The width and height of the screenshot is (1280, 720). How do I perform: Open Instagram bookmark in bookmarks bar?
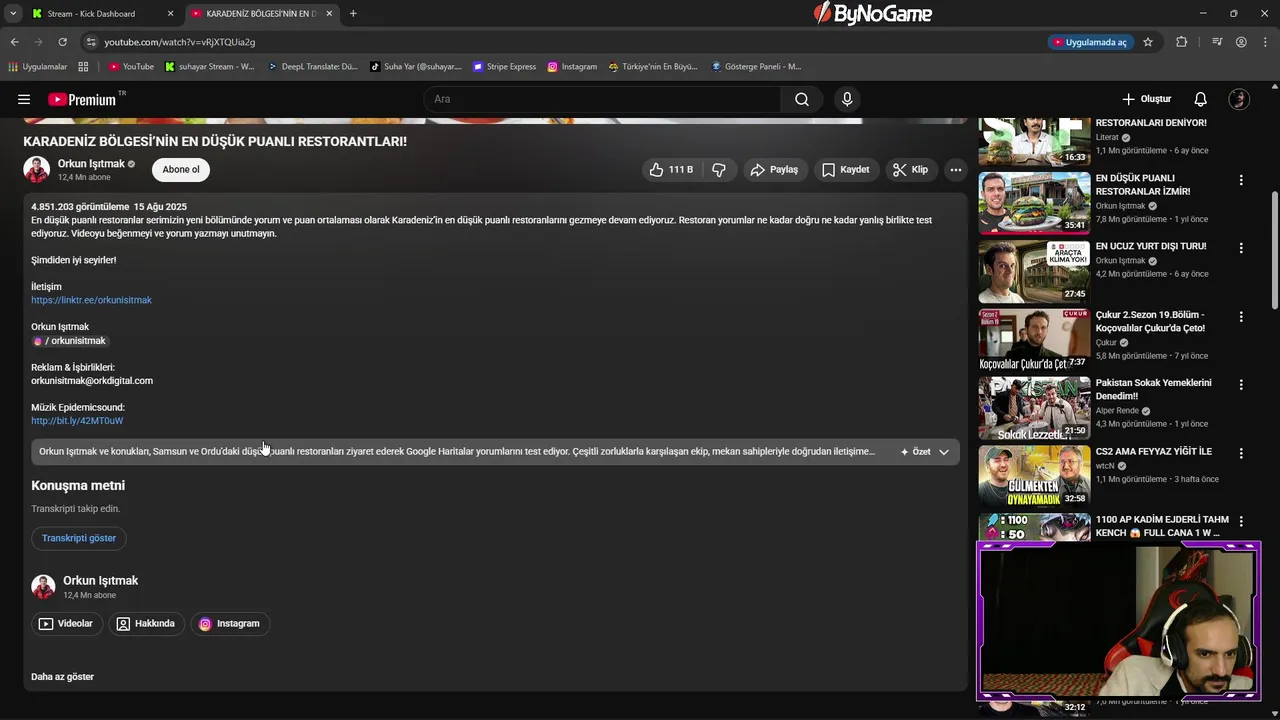(572, 67)
